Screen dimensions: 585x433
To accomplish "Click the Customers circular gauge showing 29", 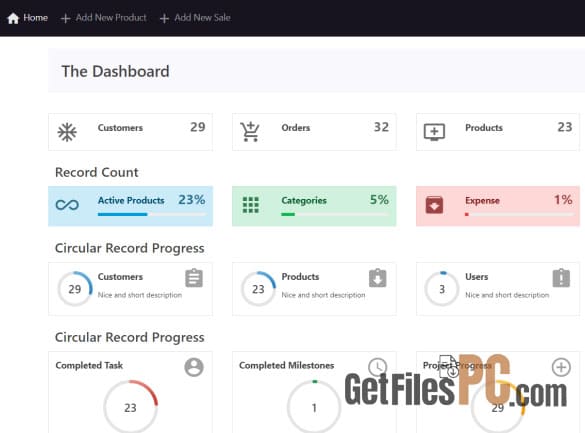I will (75, 289).
